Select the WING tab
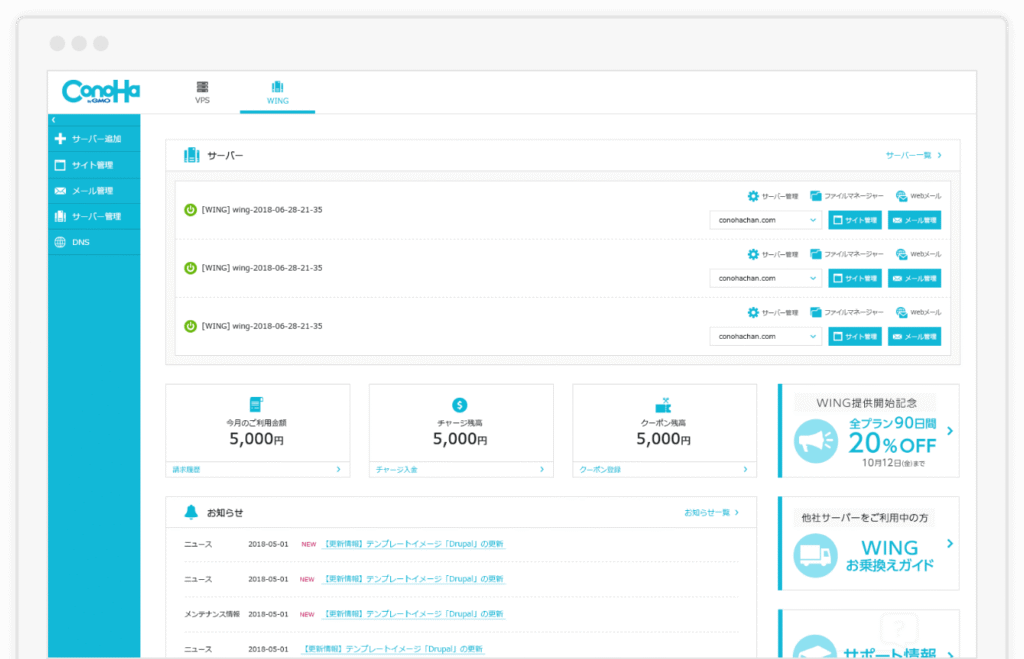 click(277, 93)
